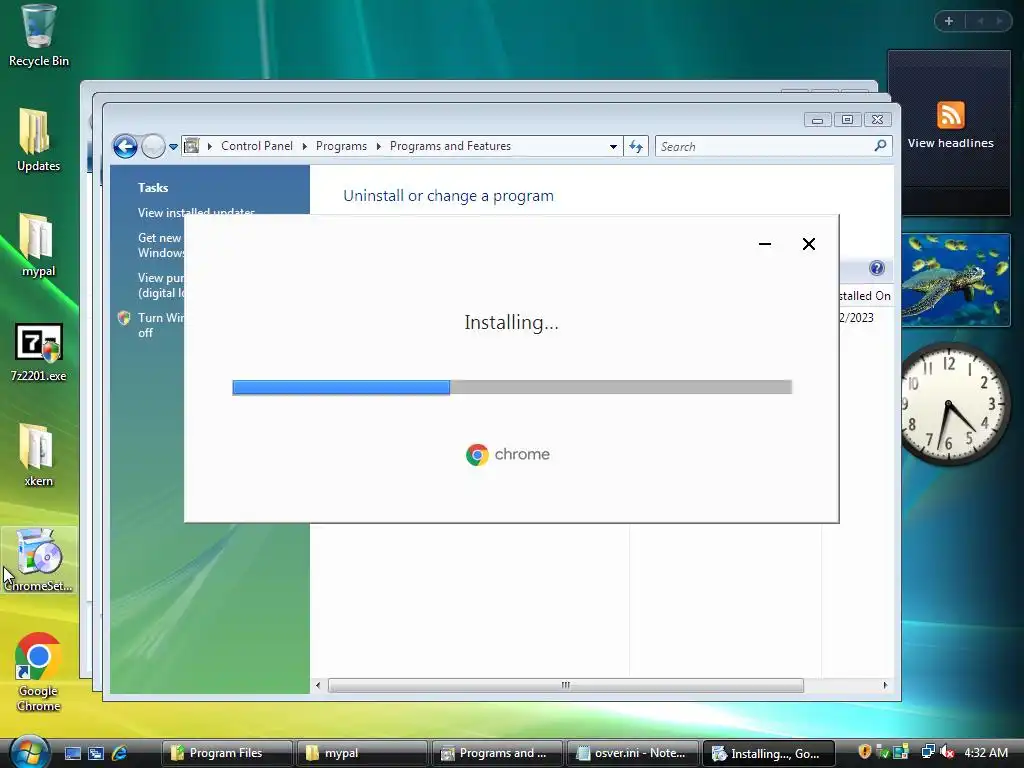Screen dimensions: 1024x768
Task: Close the Chrome installer dialog
Action: (808, 244)
